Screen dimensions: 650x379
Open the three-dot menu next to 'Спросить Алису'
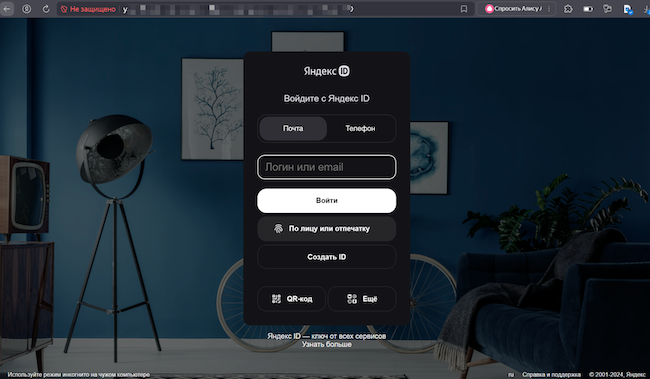pyautogui.click(x=549, y=9)
